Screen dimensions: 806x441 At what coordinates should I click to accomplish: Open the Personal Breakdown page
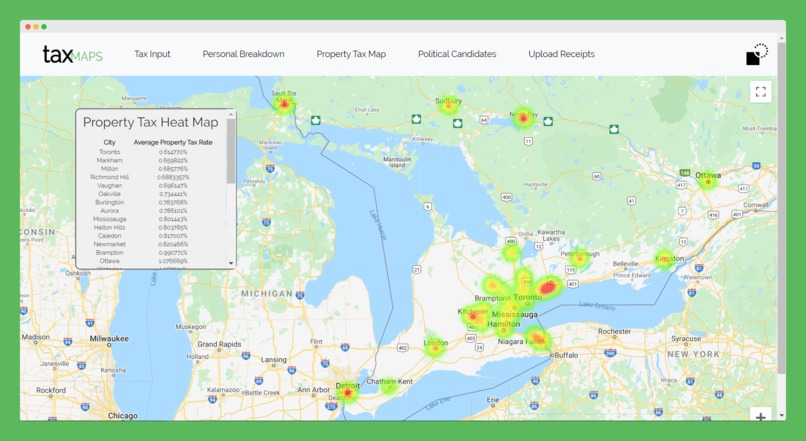243,54
